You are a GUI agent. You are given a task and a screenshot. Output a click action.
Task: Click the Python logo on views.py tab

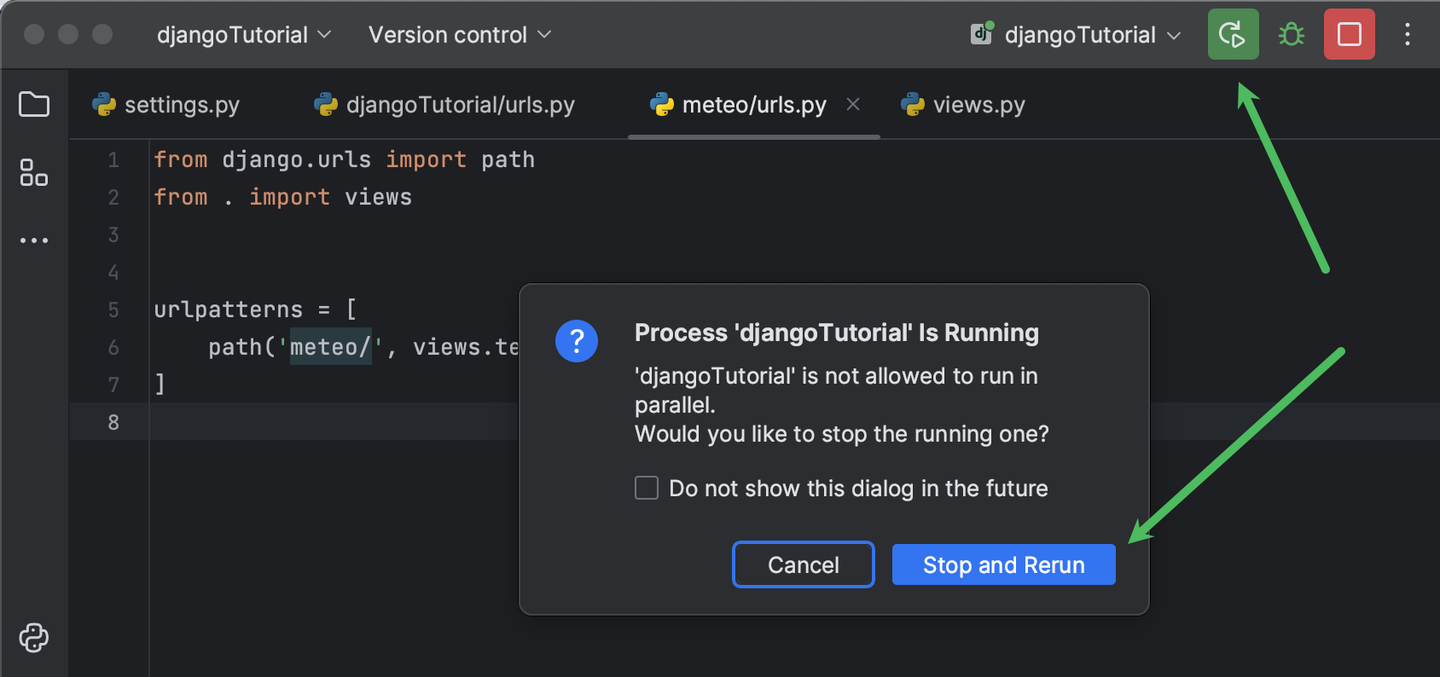click(x=912, y=103)
